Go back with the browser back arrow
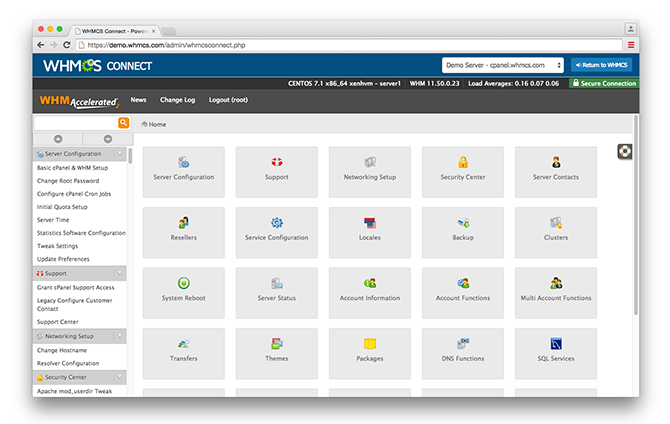The image size is (670, 424). [x=41, y=45]
